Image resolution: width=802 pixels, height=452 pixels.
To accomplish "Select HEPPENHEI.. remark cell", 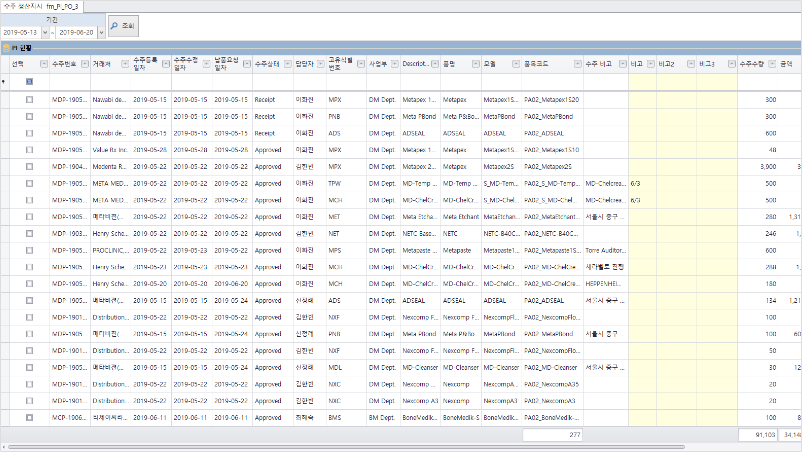I will tap(604, 283).
